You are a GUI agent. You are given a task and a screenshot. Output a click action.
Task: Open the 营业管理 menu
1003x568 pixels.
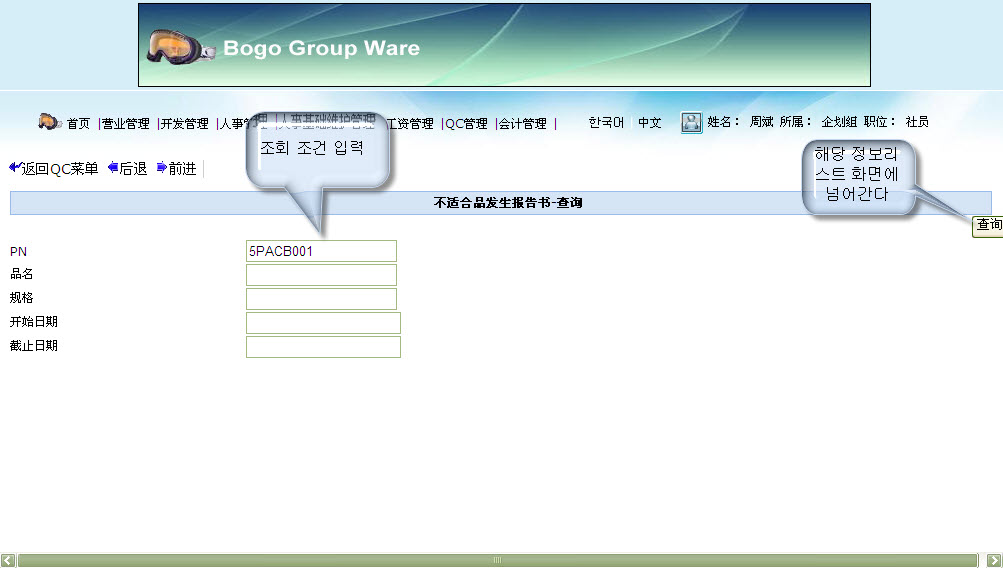125,123
